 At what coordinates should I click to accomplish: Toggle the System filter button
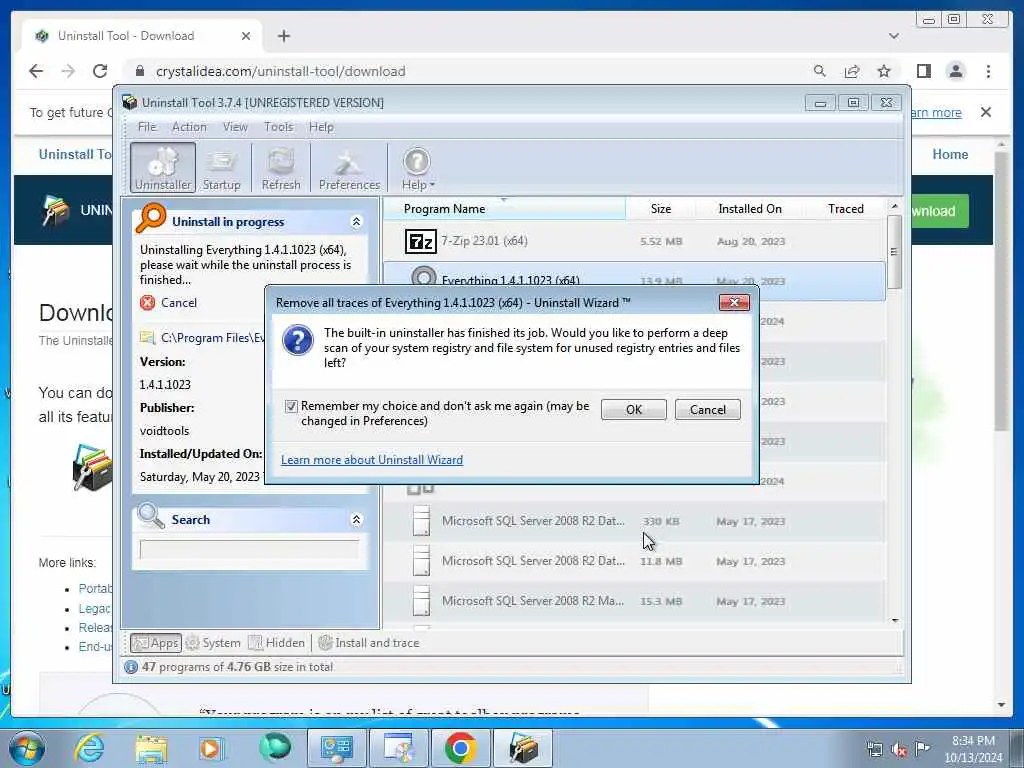(x=214, y=643)
